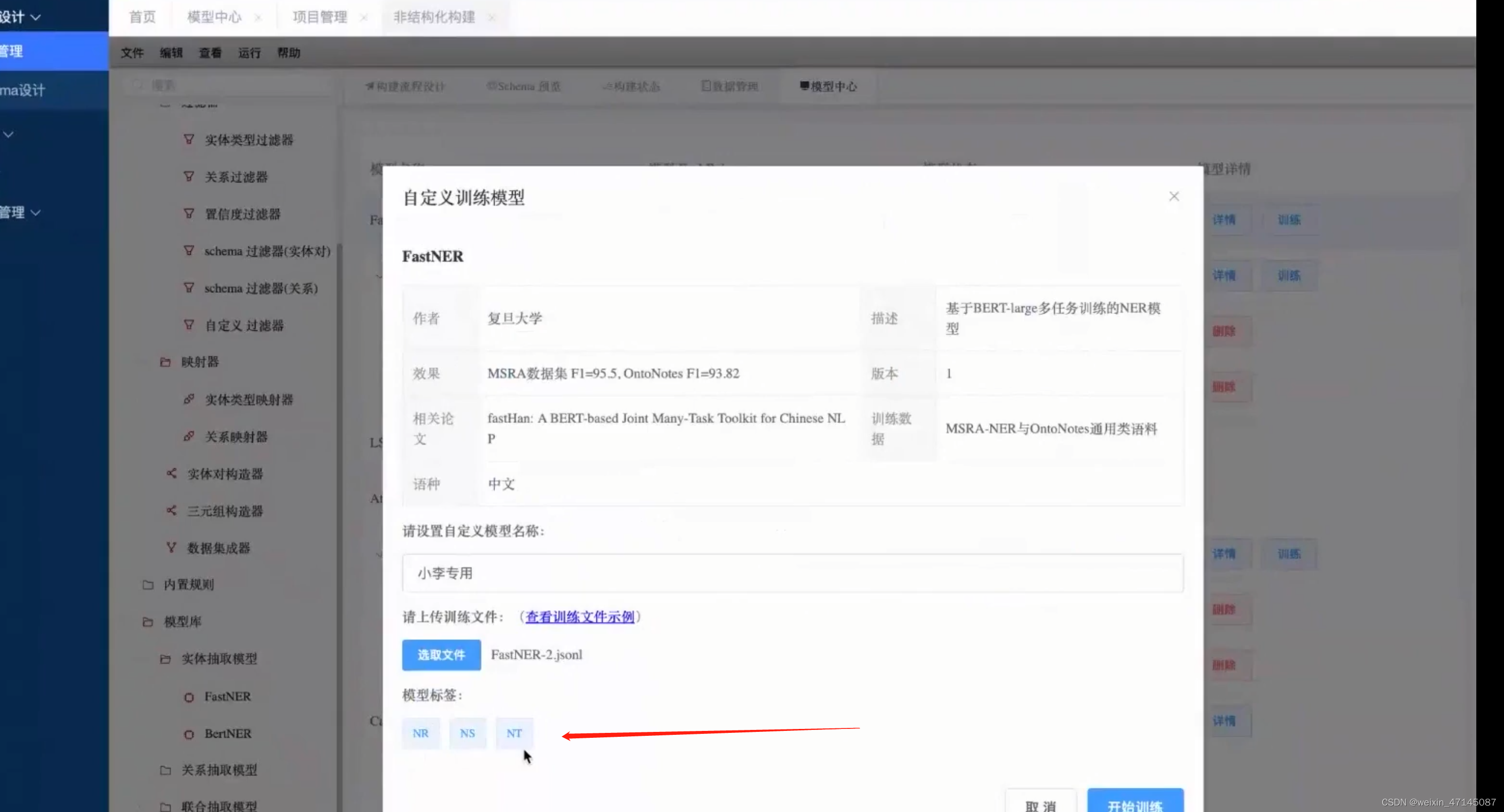Click the 自定义模型名称 input field
The width and height of the screenshot is (1504, 812).
[793, 572]
